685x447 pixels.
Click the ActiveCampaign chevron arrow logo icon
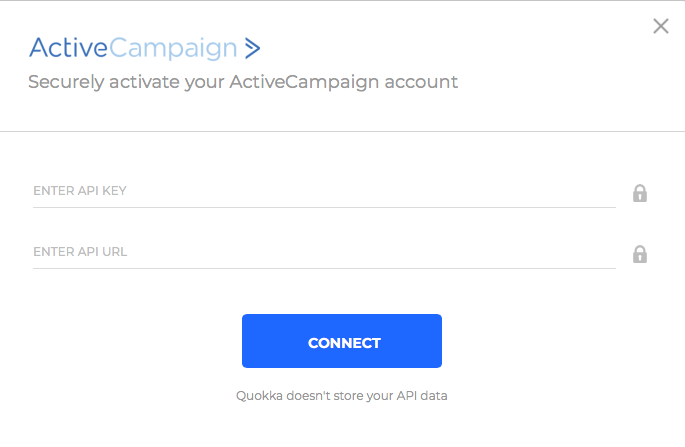252,48
